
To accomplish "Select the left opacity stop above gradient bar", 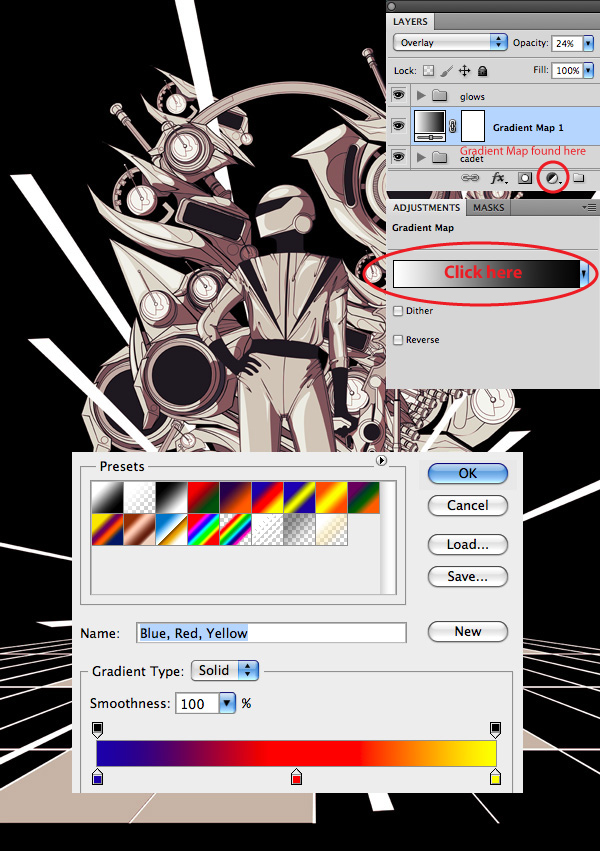I will (98, 730).
